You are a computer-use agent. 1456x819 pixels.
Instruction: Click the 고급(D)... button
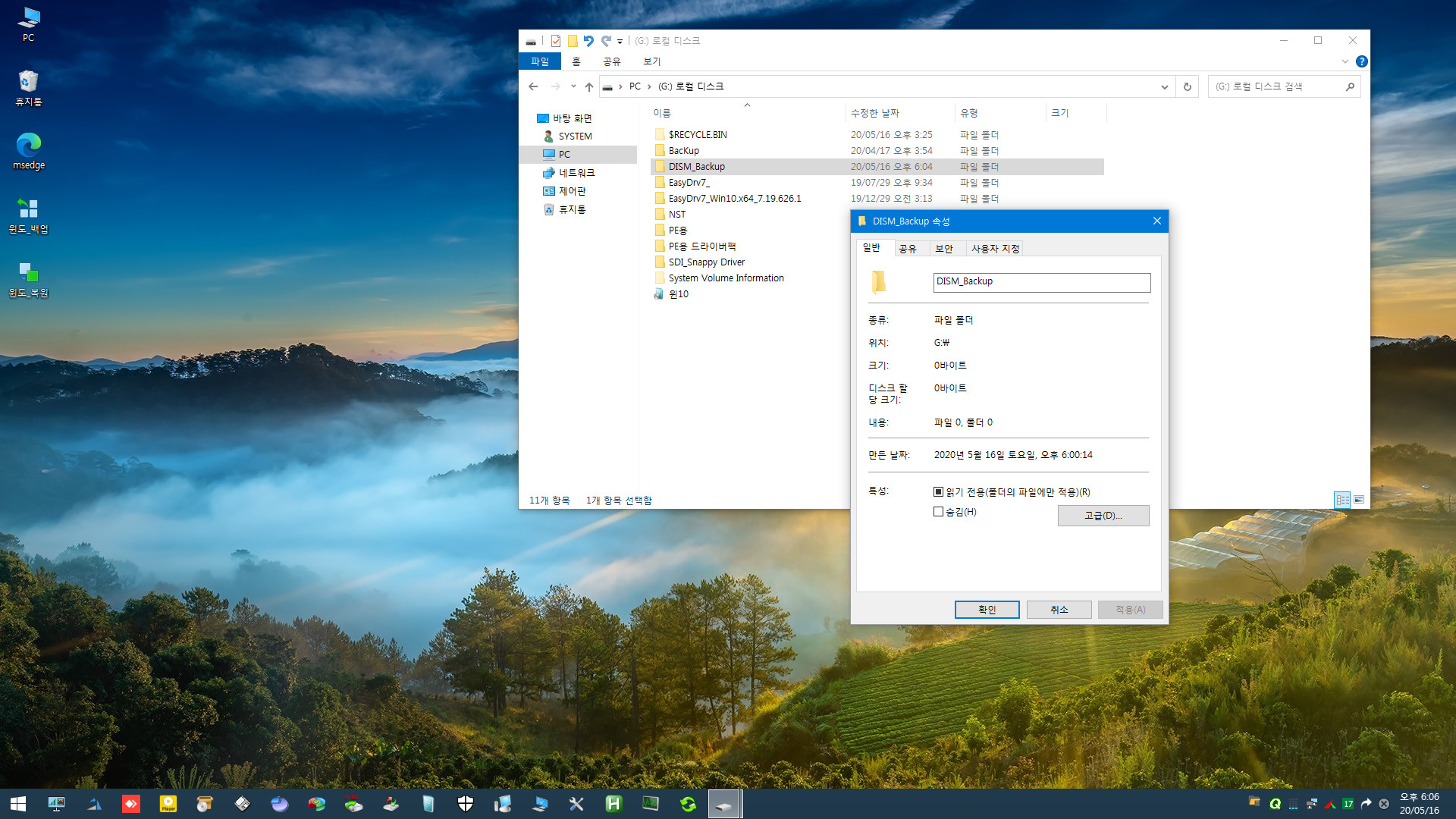click(x=1103, y=516)
